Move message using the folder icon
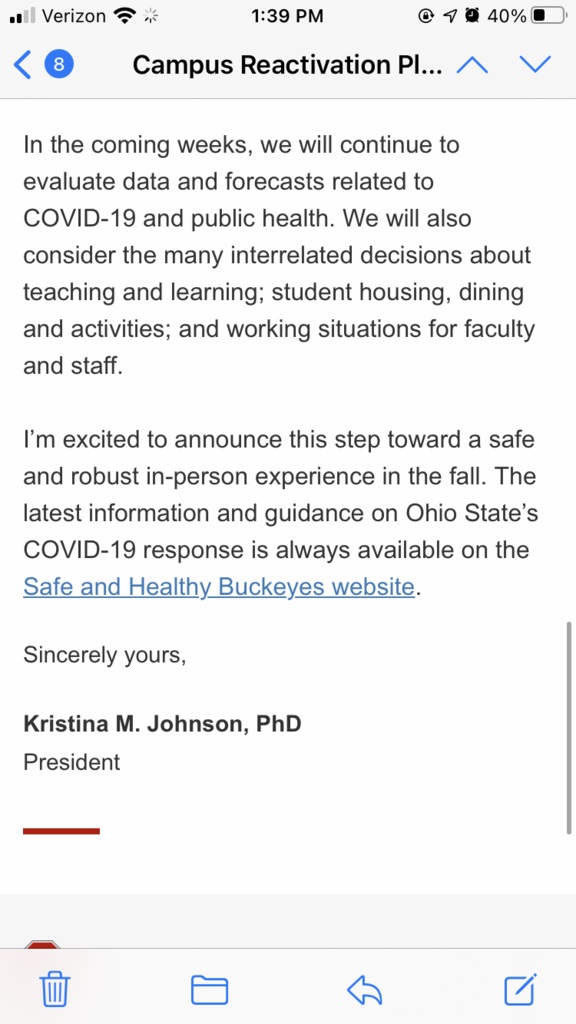 210,989
